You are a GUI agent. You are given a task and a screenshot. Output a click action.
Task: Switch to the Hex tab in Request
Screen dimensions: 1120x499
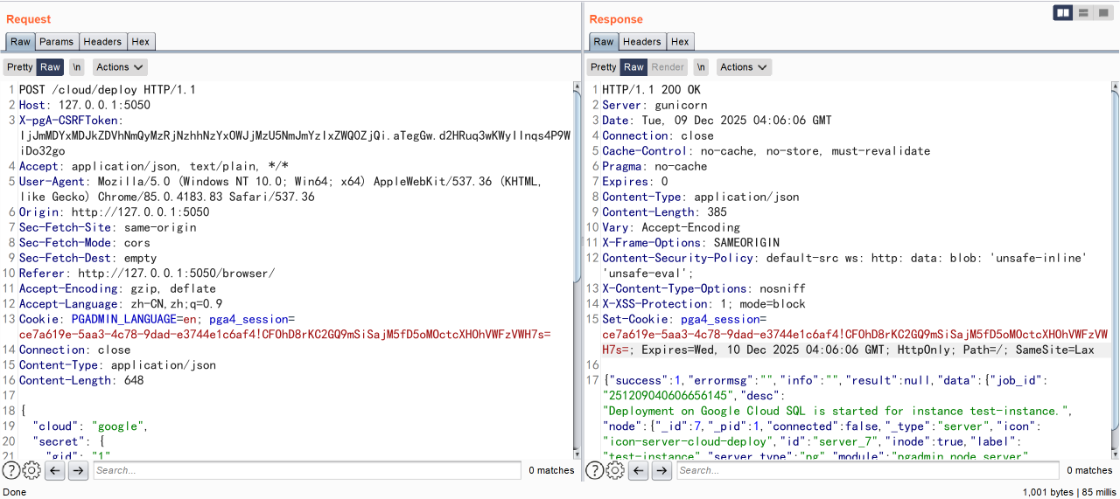(x=141, y=42)
